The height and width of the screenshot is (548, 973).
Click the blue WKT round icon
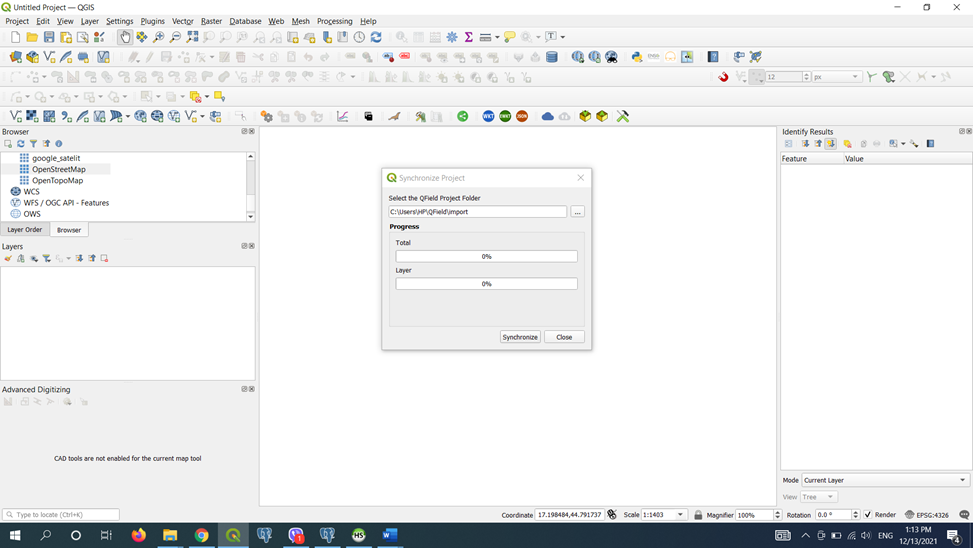488,116
